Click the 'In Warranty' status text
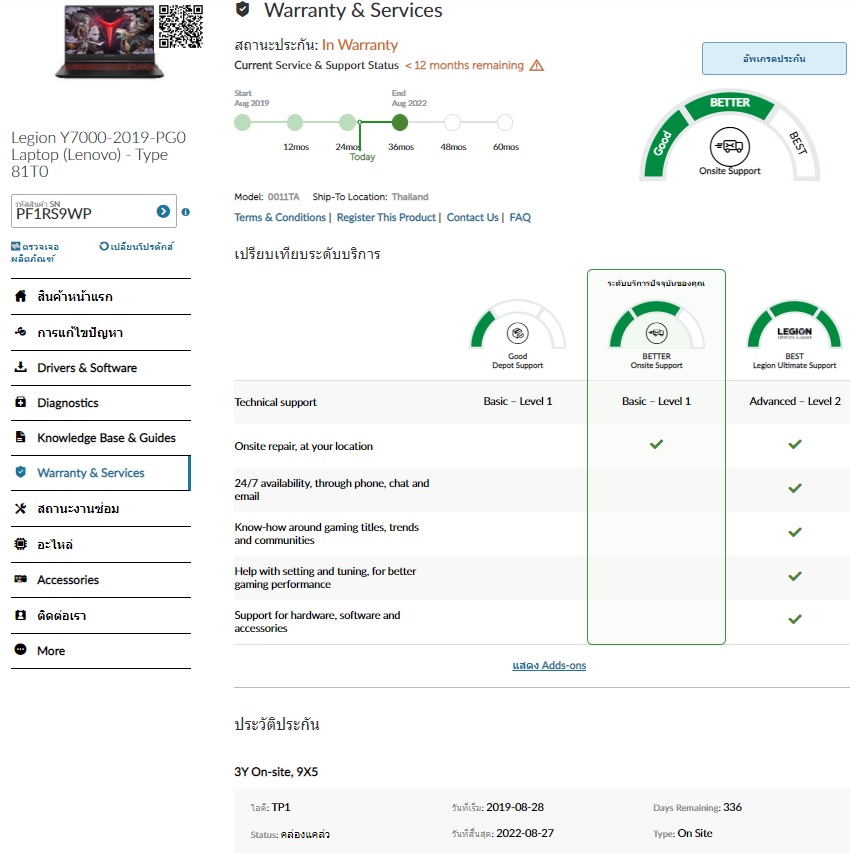 click(x=360, y=45)
